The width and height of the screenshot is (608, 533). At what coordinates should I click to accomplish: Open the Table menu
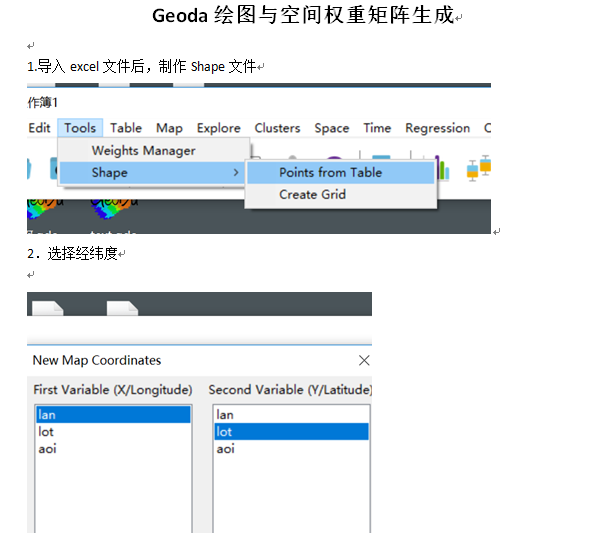126,128
